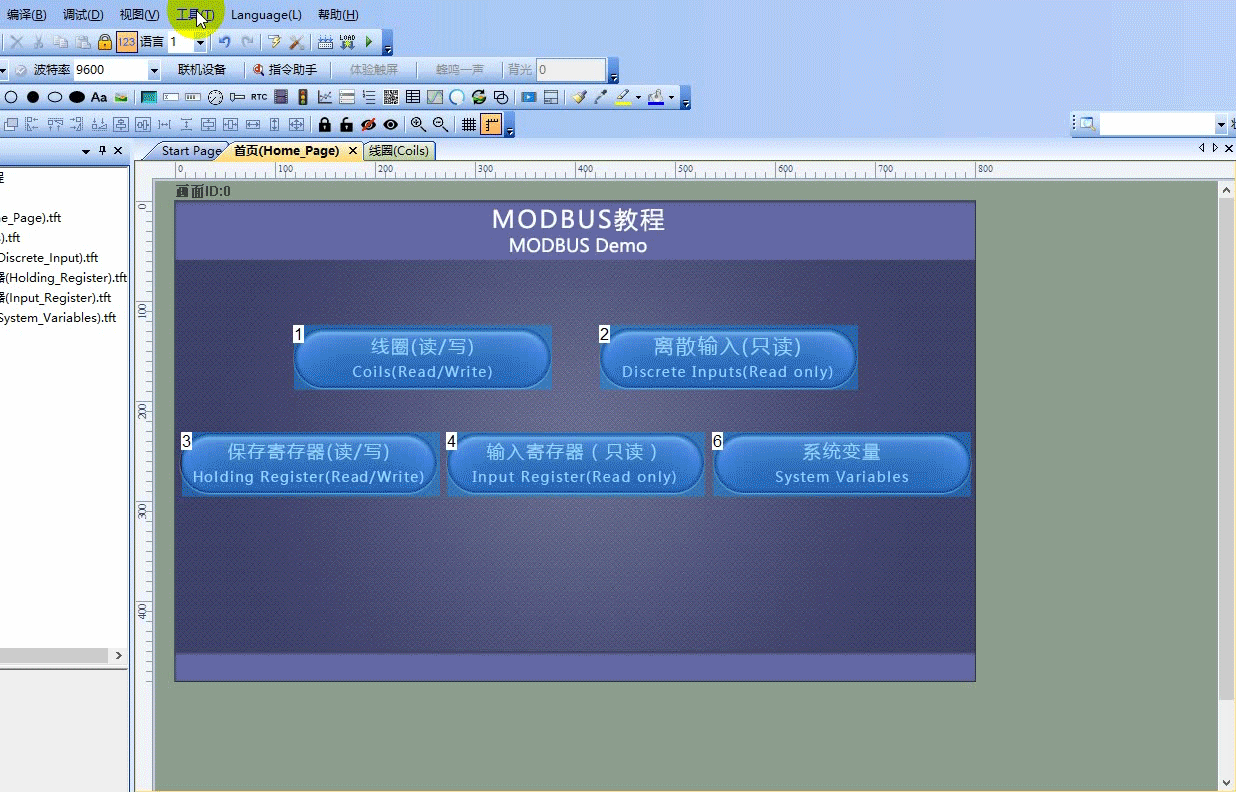Select the Aa text tool
The height and width of the screenshot is (792, 1236).
99,97
